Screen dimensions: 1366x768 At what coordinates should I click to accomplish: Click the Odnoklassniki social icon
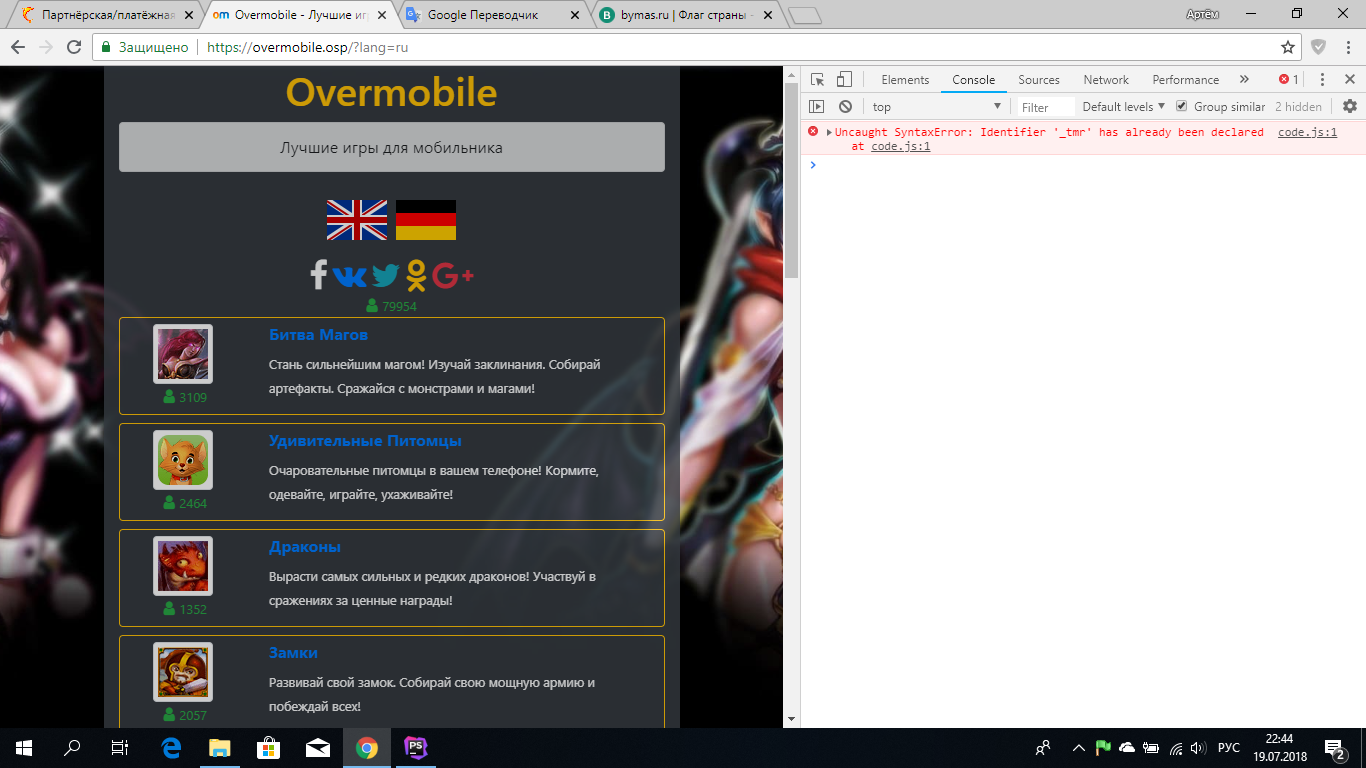pos(416,275)
